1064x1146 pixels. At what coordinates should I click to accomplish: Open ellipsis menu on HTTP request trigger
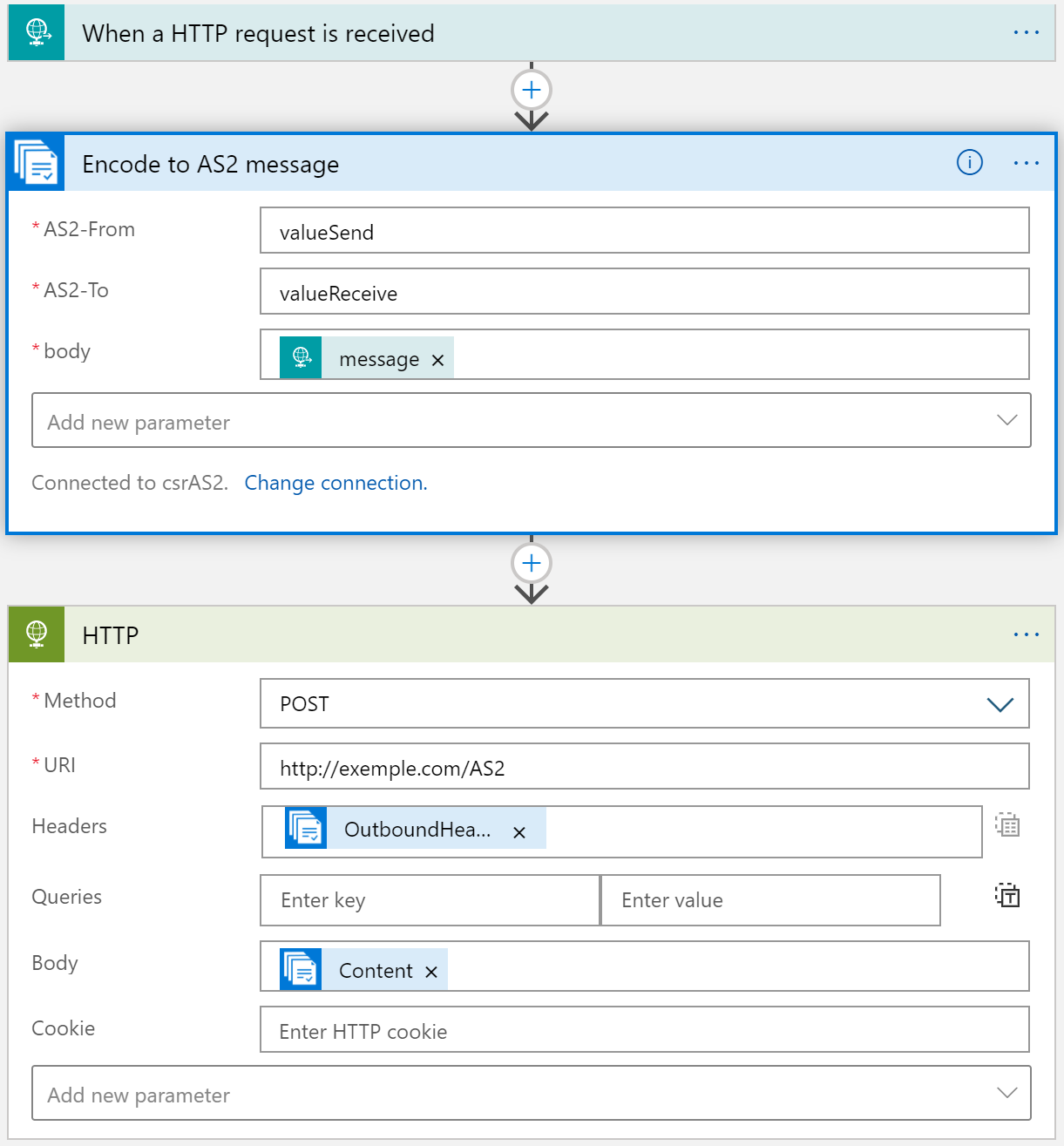click(x=1027, y=33)
